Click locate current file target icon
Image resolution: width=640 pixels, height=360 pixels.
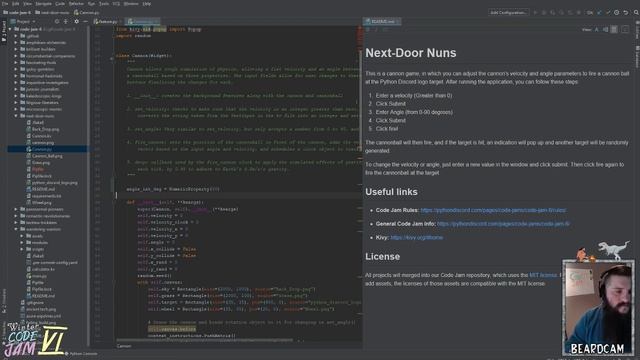pyautogui.click(x=57, y=21)
